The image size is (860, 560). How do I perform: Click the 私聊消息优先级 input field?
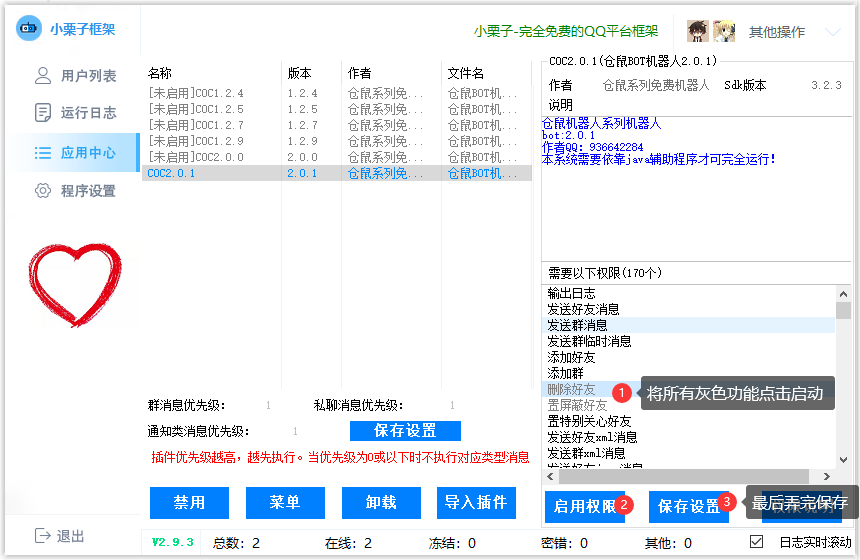coord(452,405)
